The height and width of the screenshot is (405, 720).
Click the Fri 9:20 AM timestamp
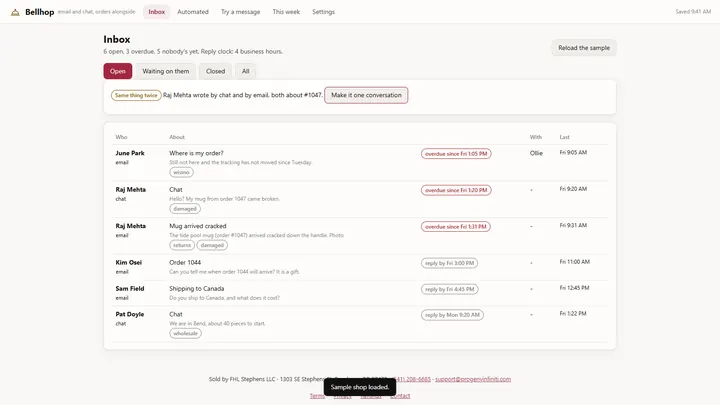point(573,189)
